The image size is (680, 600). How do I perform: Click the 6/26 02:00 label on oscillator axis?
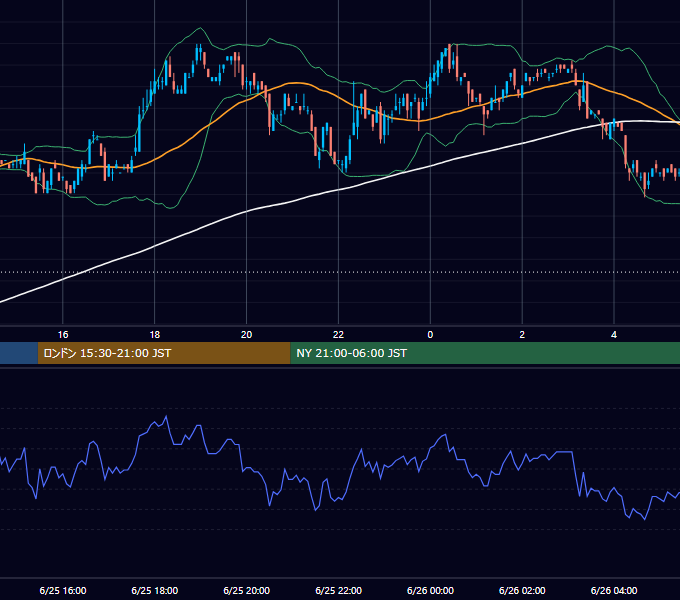(x=522, y=590)
